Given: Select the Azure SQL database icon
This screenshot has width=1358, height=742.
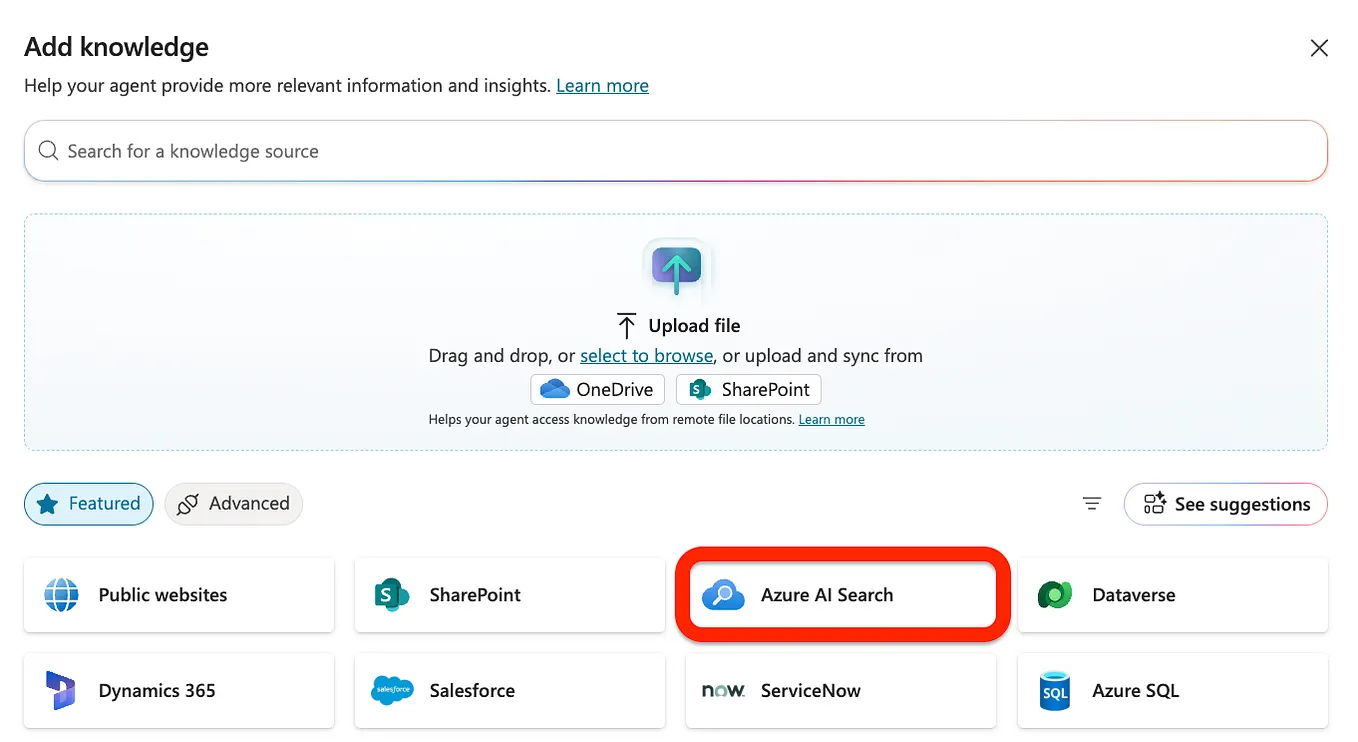Looking at the screenshot, I should tap(1054, 690).
